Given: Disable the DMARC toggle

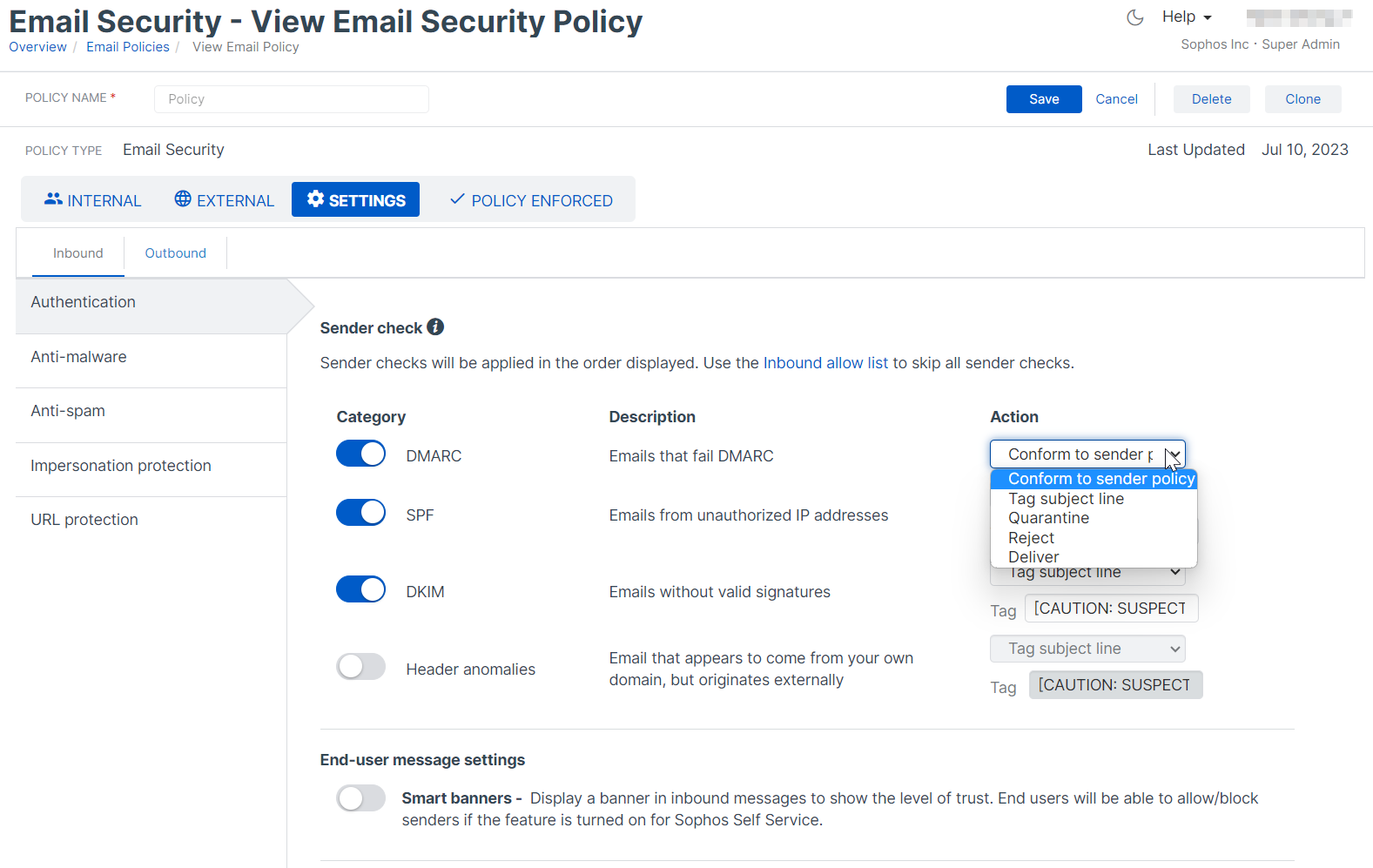Looking at the screenshot, I should click(360, 454).
